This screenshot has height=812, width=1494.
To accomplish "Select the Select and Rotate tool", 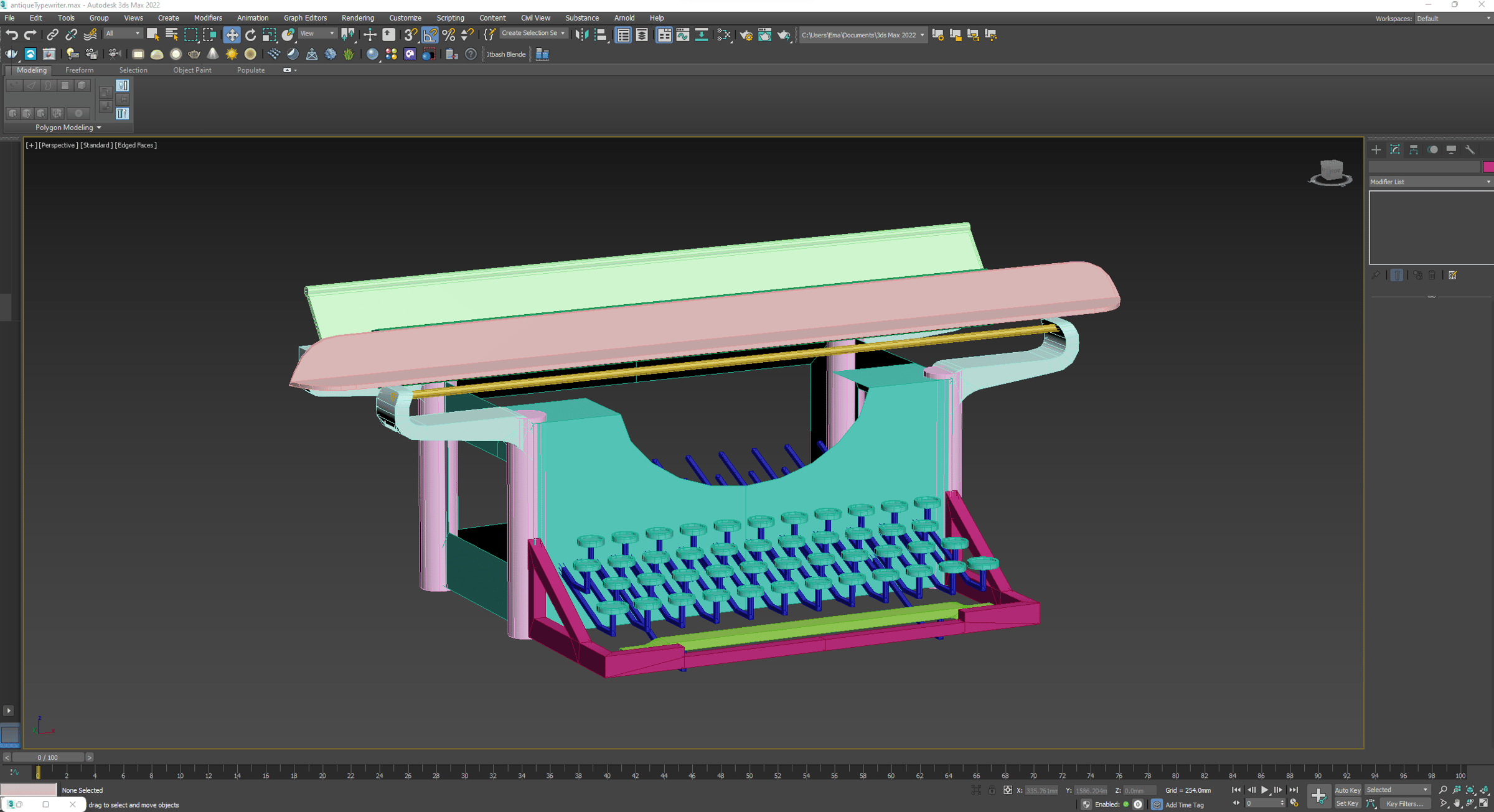I will point(250,35).
